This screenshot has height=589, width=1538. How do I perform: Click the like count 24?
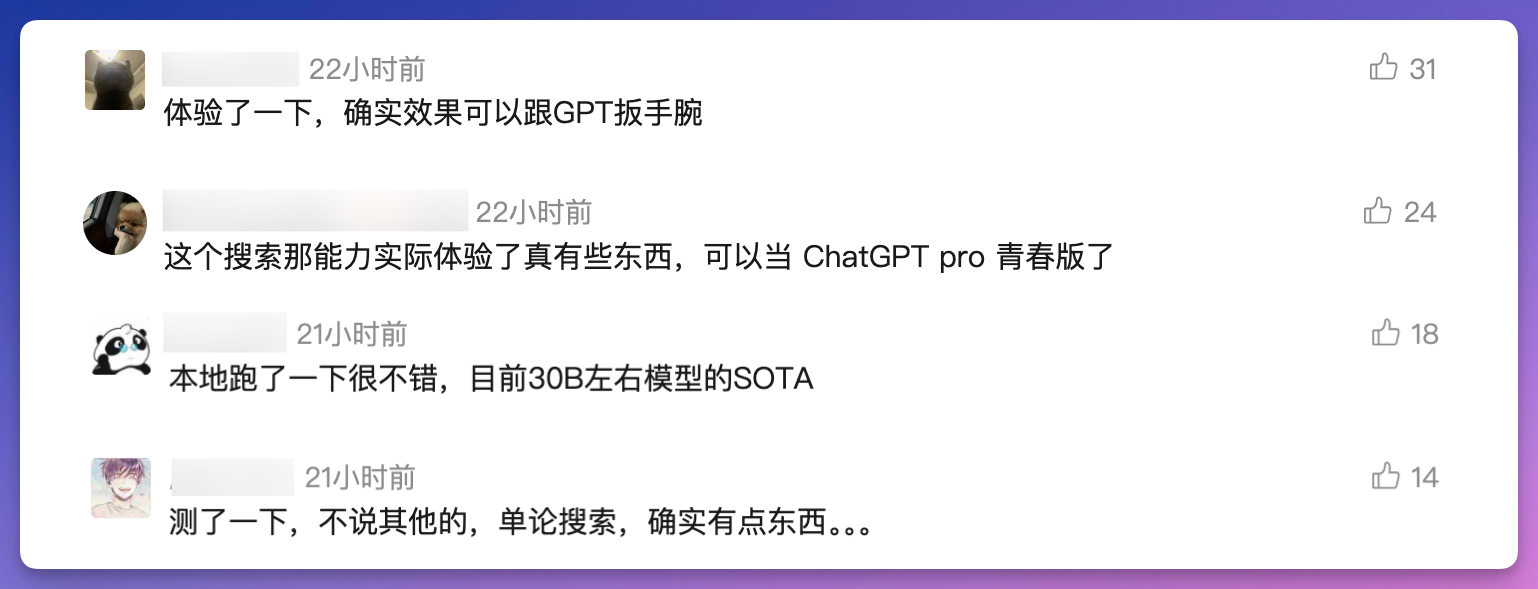[1420, 212]
